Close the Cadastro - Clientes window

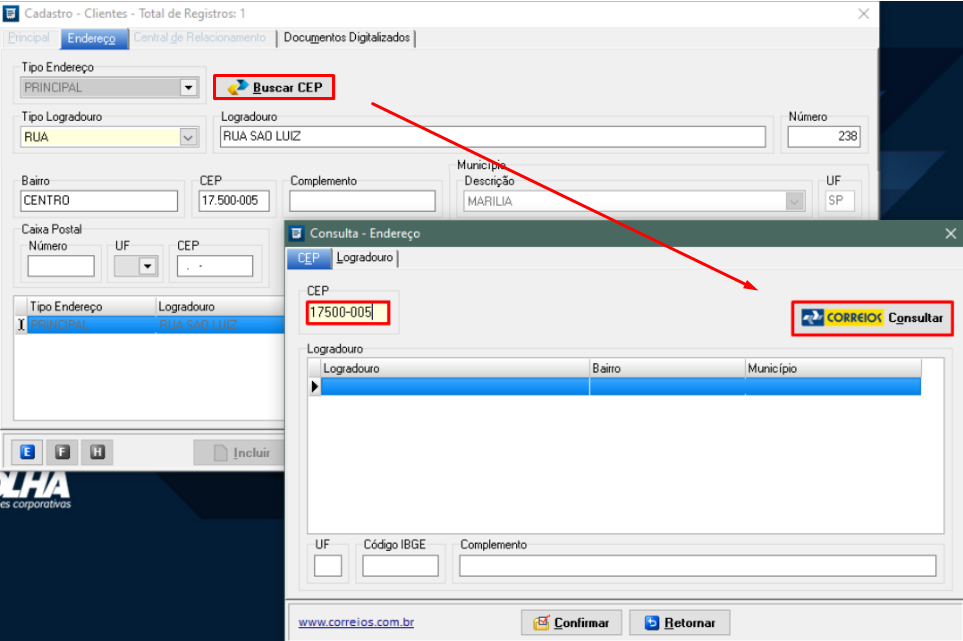pos(864,13)
